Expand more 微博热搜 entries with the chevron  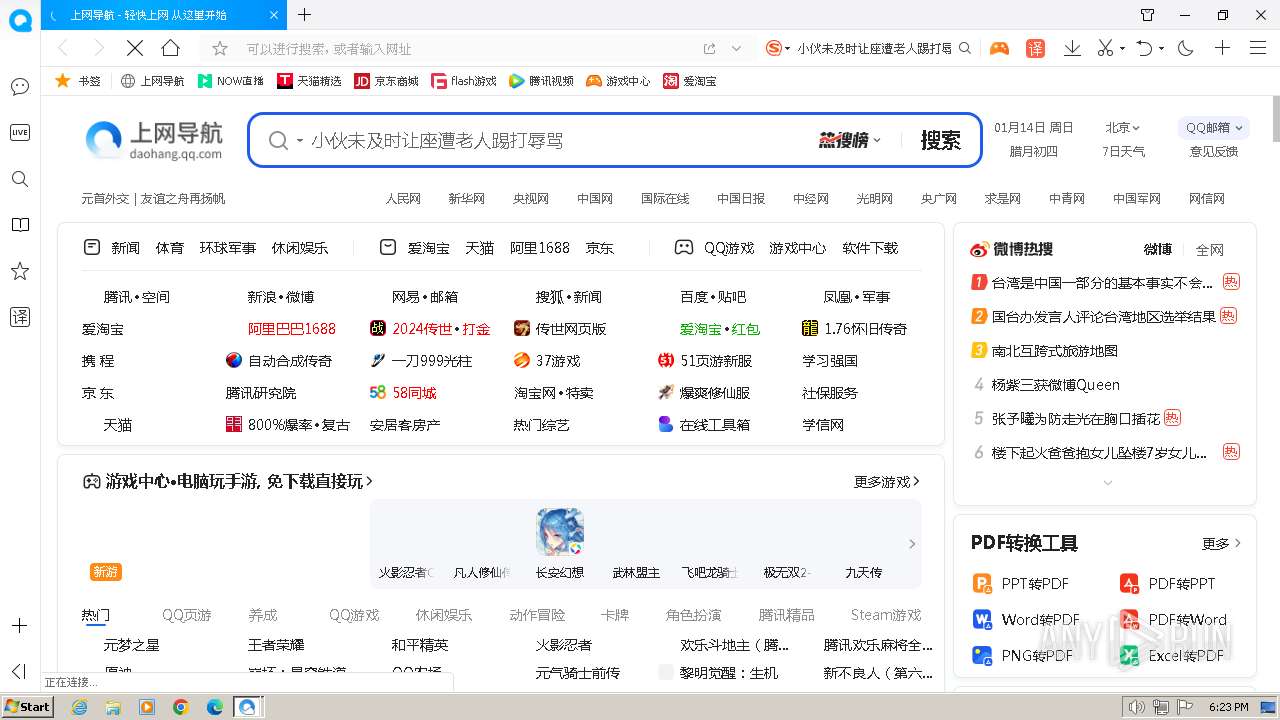1107,483
